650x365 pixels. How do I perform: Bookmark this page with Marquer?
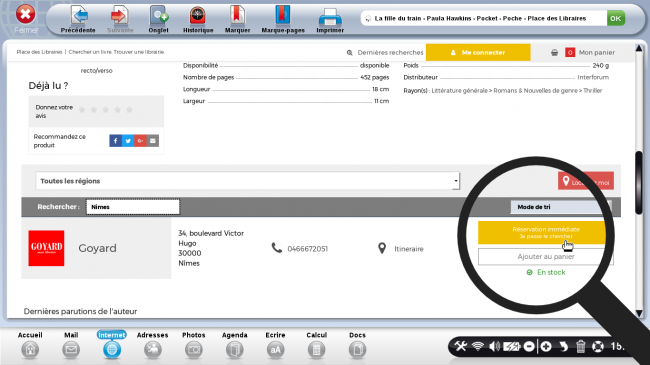click(x=237, y=19)
